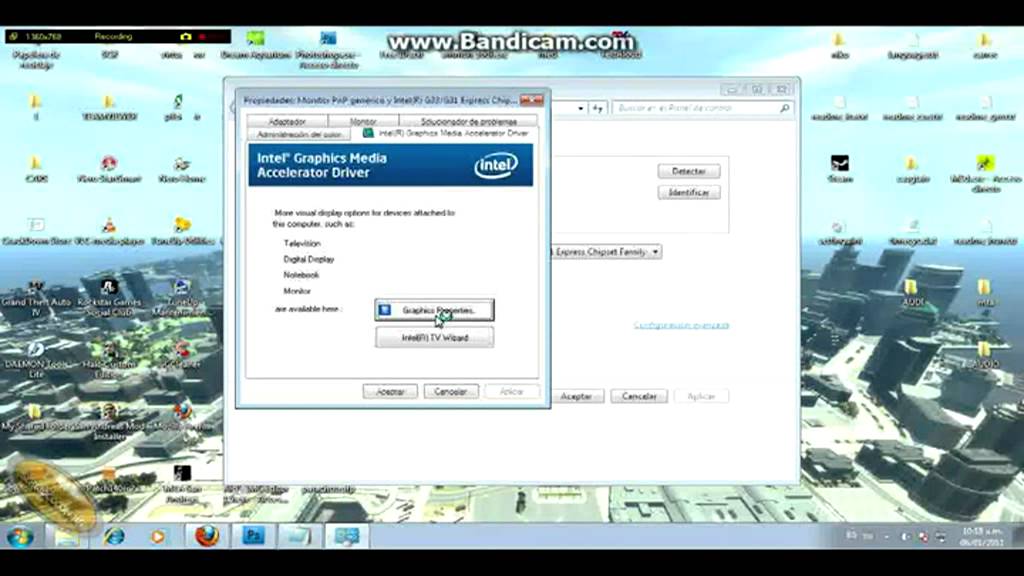Open Windows Media Player from the taskbar
Image resolution: width=1024 pixels, height=576 pixels.
click(x=157, y=537)
